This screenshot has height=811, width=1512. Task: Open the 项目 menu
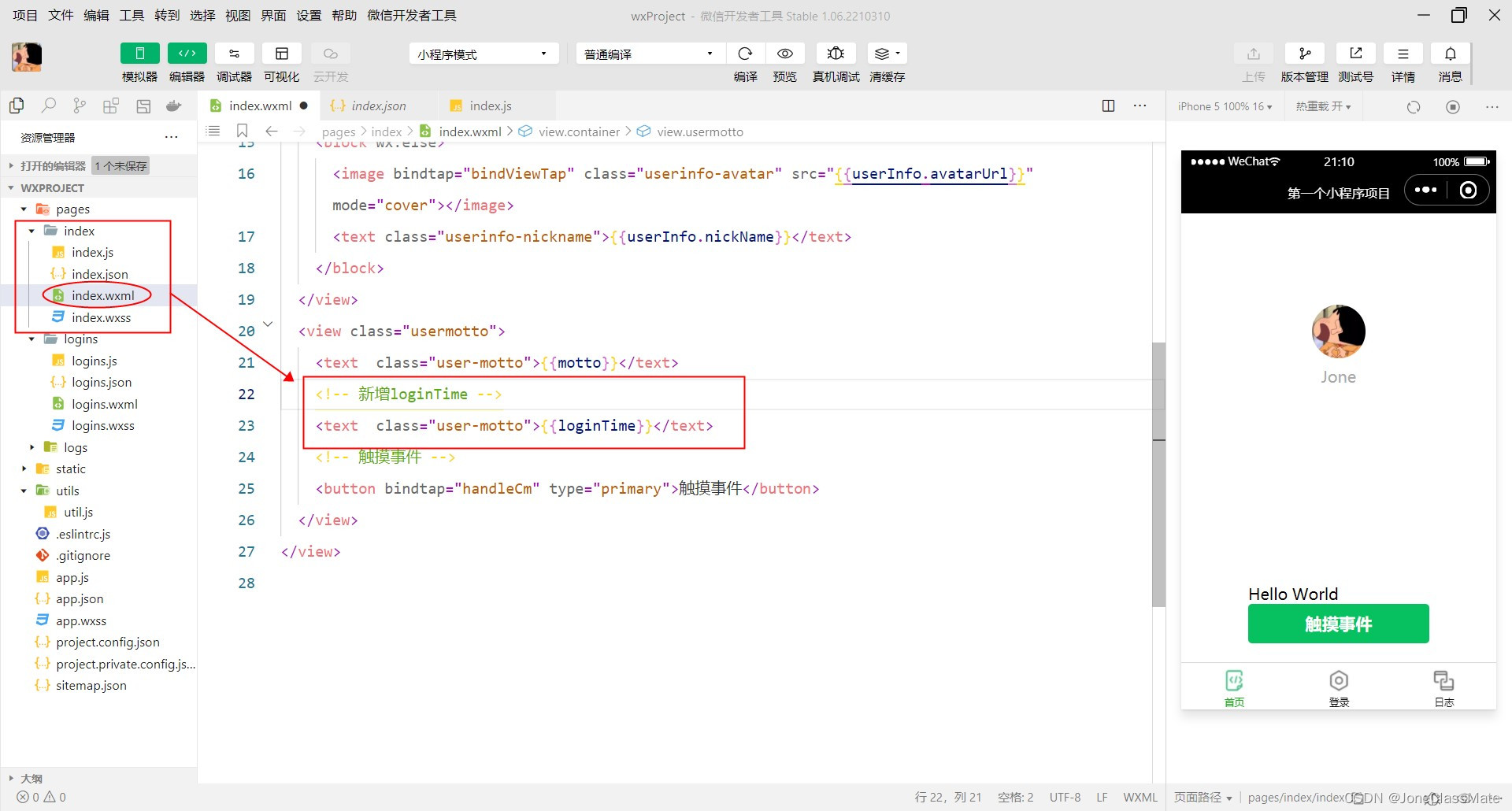pyautogui.click(x=25, y=15)
